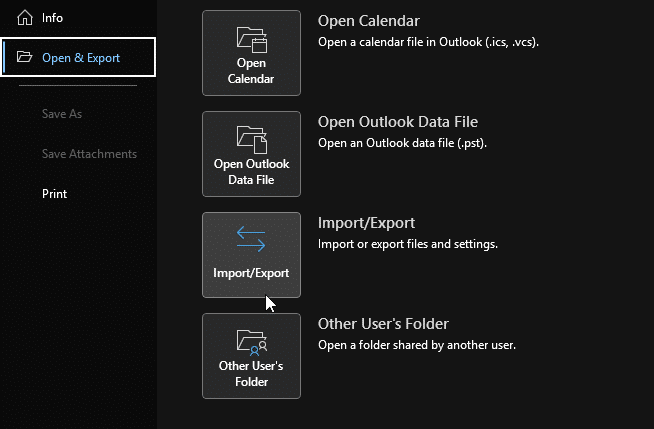
Task: Click the Open & Export folder icon
Action: [25, 58]
